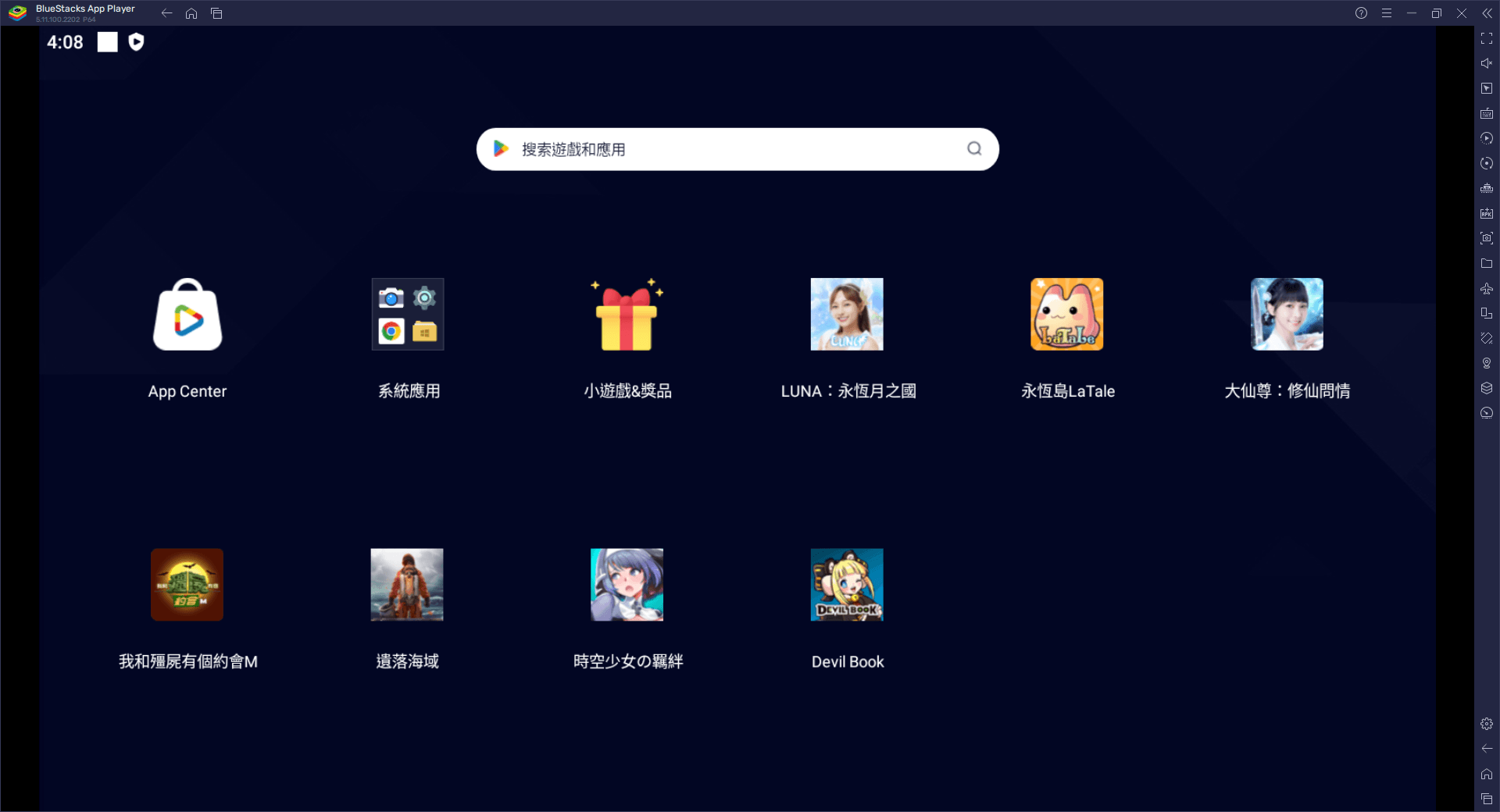Viewport: 1500px width, 812px height.
Task: Open multi-instance manager building icon
Action: [1487, 188]
